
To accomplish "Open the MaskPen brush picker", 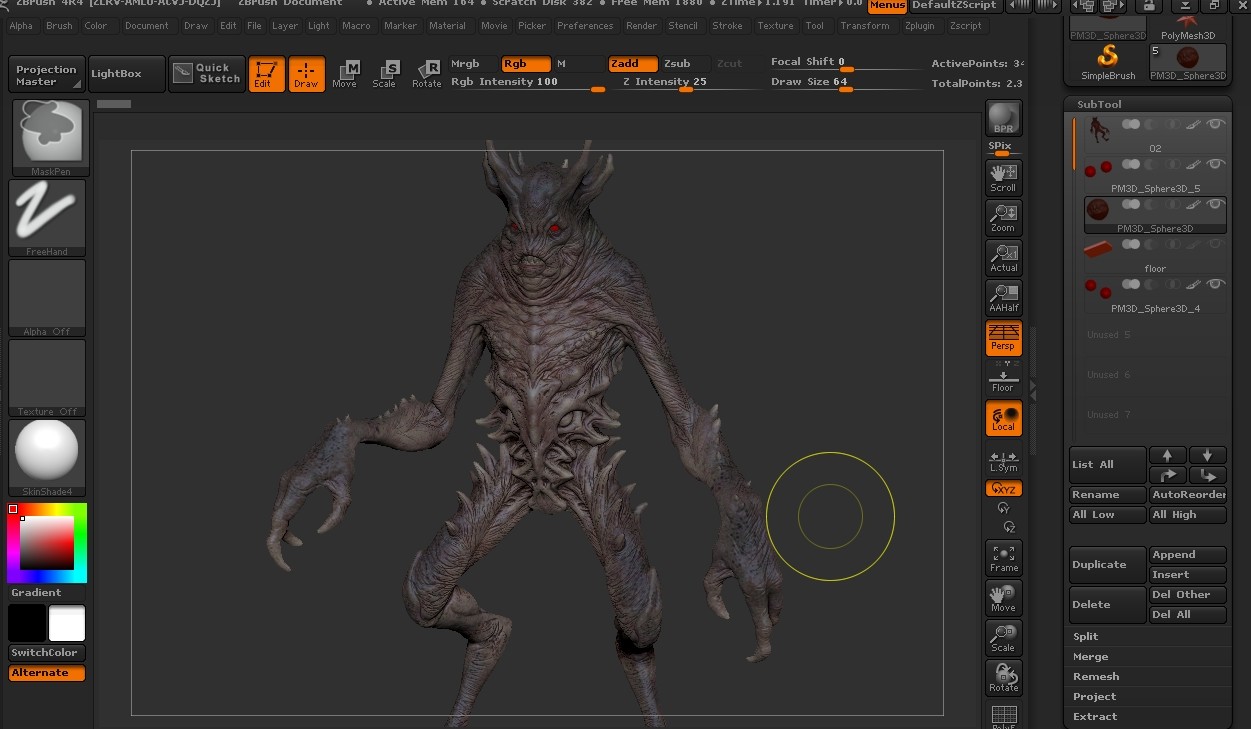I will (x=50, y=138).
